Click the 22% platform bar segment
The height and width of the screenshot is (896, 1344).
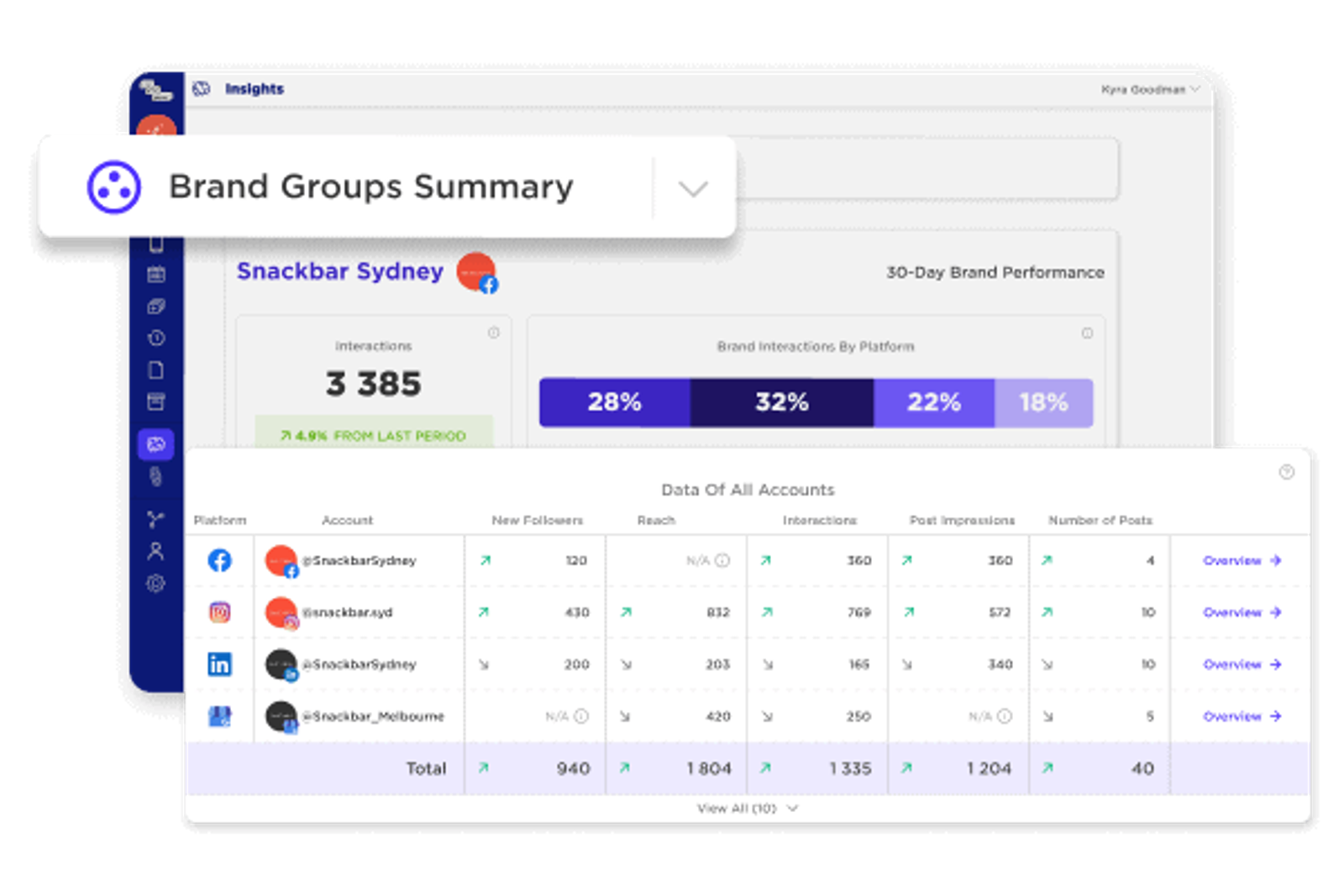click(934, 402)
